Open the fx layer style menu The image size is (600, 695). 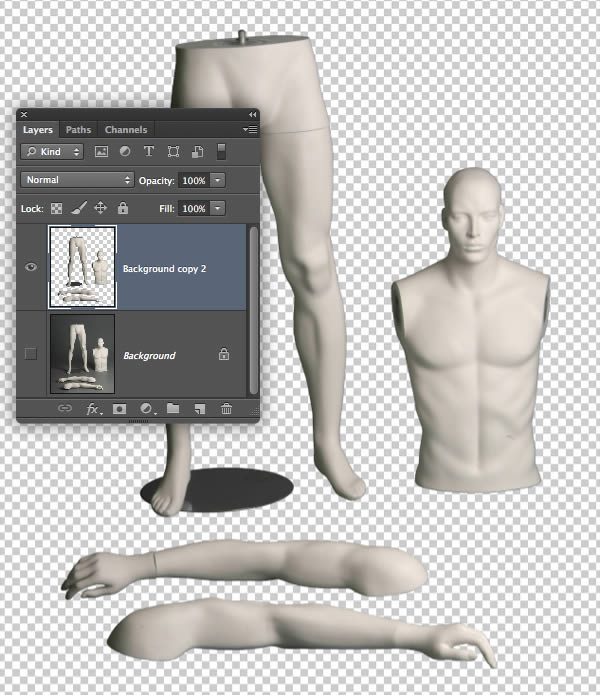pos(94,409)
